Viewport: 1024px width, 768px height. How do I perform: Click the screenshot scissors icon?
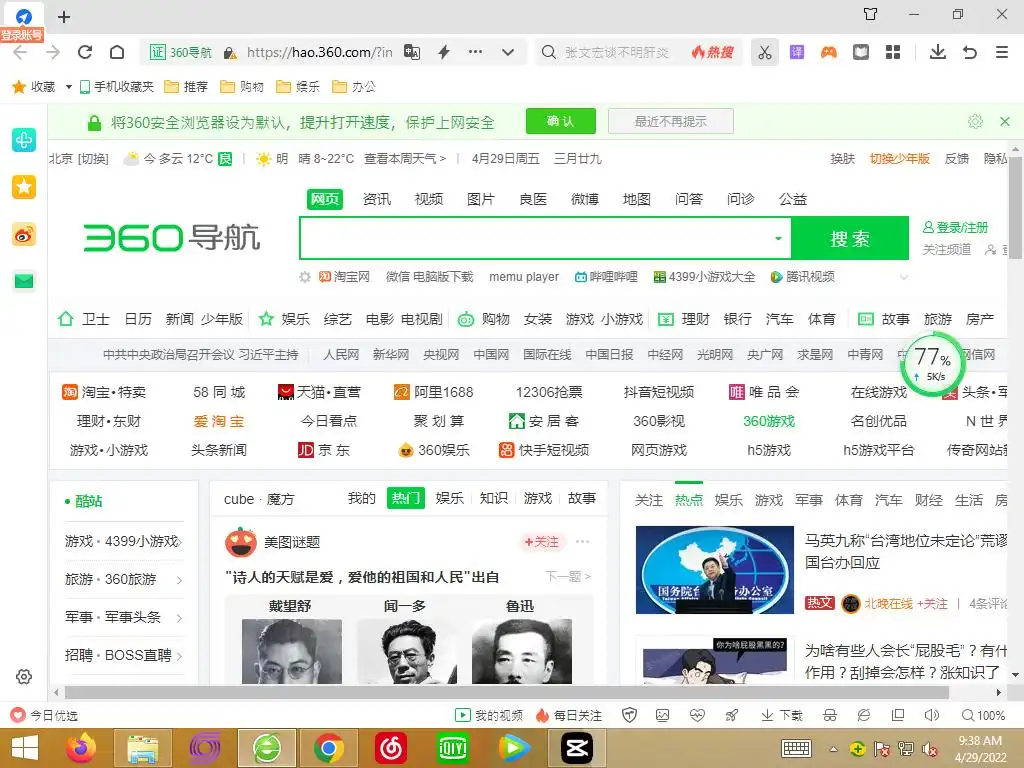765,52
